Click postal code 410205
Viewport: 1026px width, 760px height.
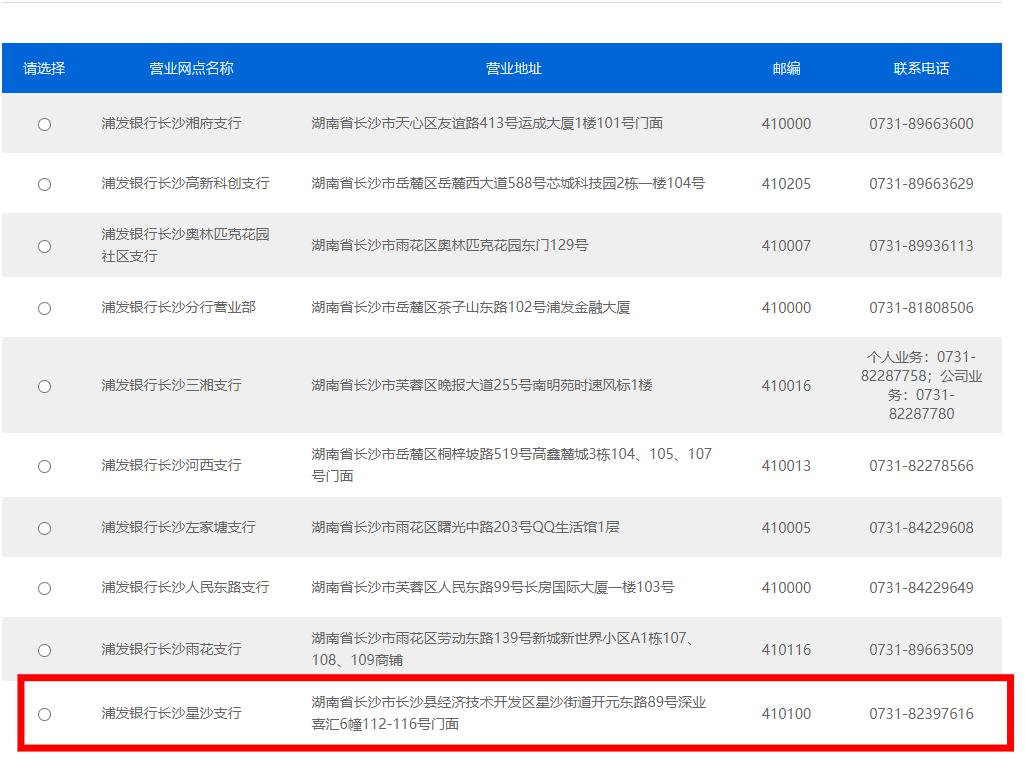pyautogui.click(x=786, y=184)
